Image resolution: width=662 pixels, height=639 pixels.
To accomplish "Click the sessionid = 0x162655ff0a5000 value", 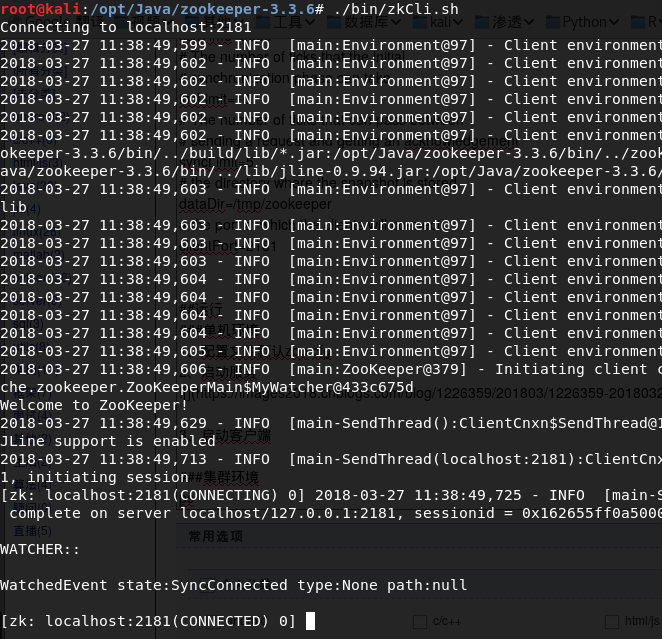I will (x=538, y=513).
